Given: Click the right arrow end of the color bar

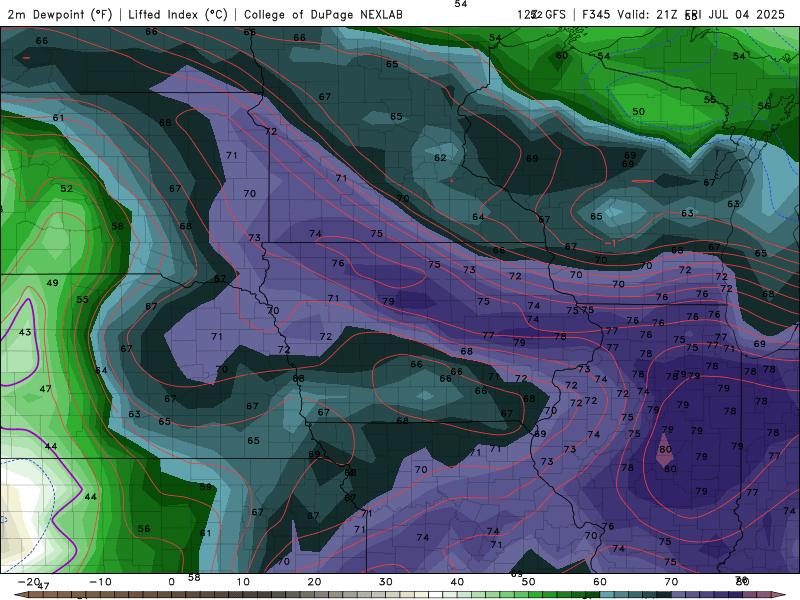Looking at the screenshot, I should pyautogui.click(x=778, y=595).
